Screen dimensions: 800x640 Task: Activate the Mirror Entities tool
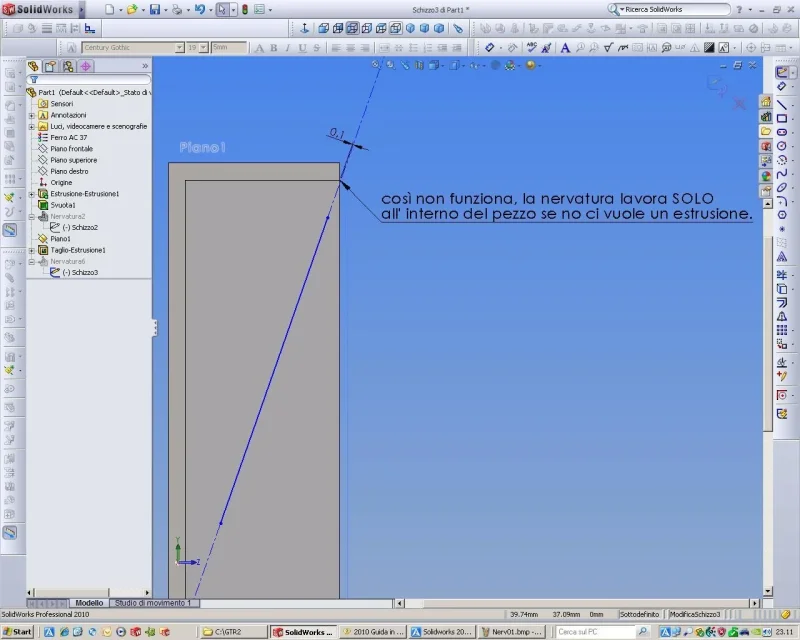pos(782,316)
